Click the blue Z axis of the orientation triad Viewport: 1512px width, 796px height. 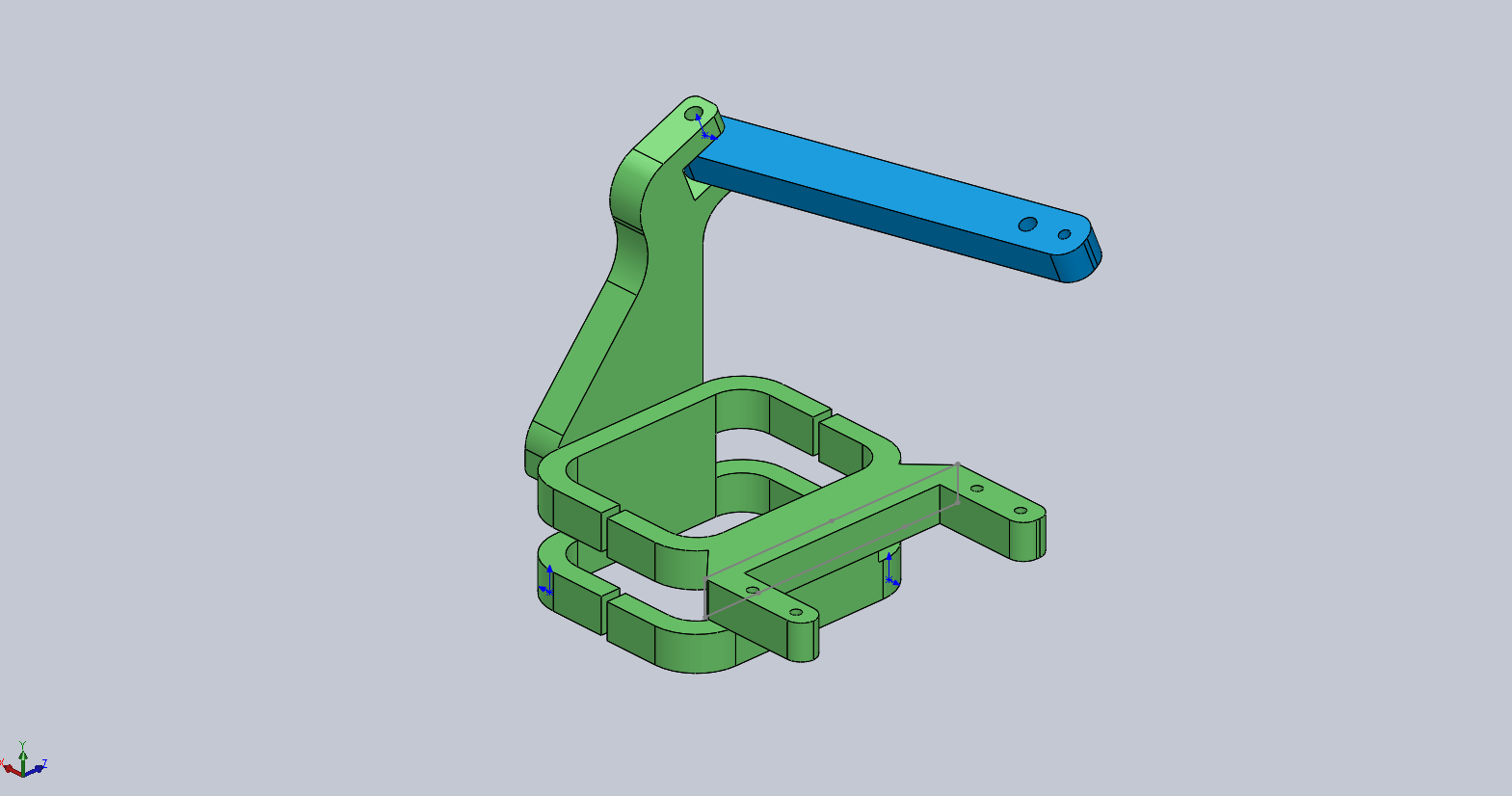[37, 767]
